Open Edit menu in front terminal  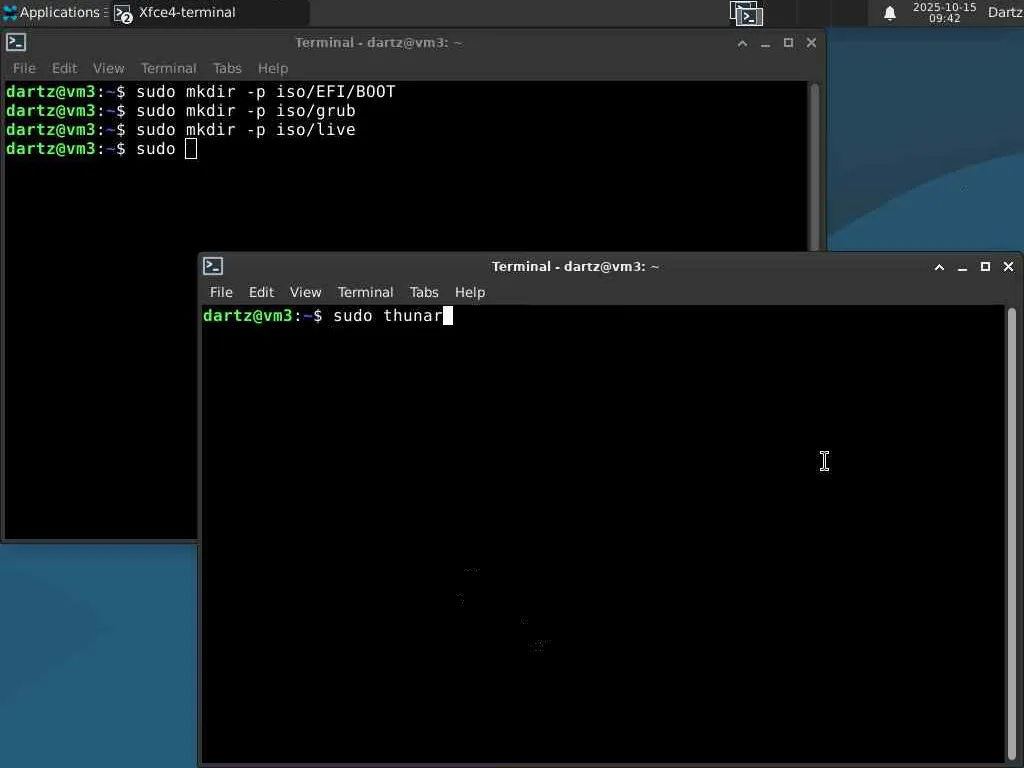[261, 292]
